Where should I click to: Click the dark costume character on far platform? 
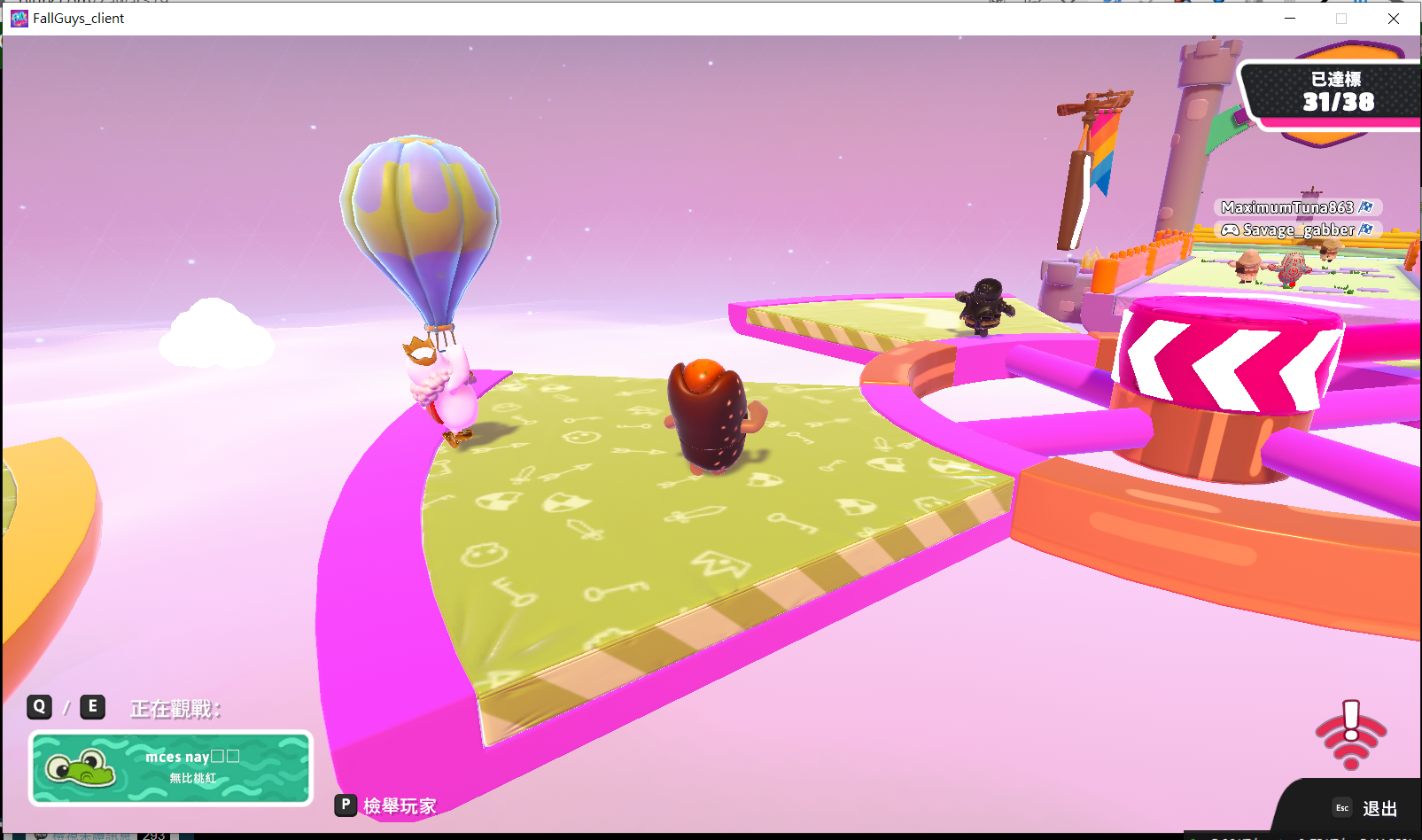tap(985, 307)
